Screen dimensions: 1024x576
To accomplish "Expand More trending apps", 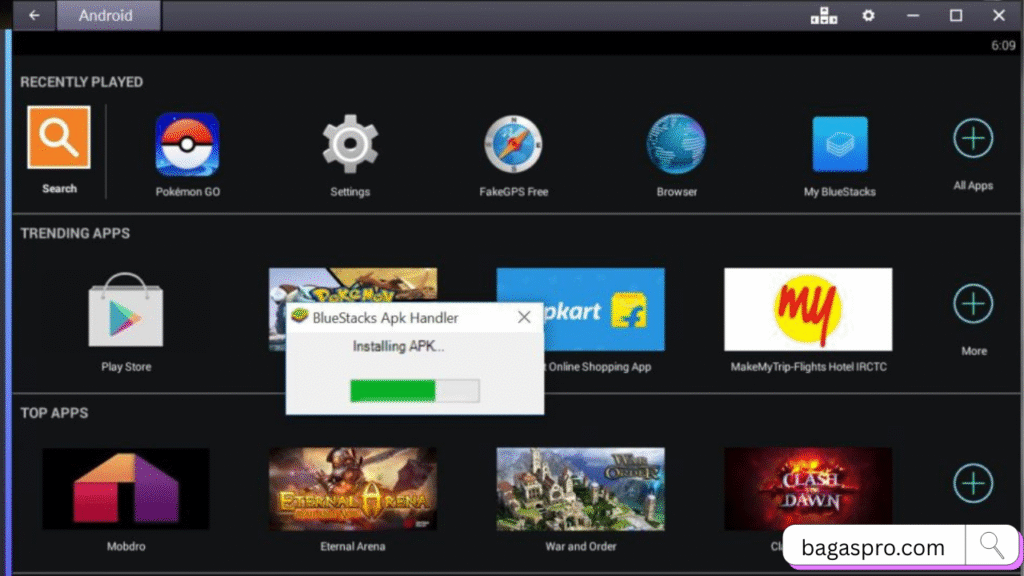I will (973, 304).
